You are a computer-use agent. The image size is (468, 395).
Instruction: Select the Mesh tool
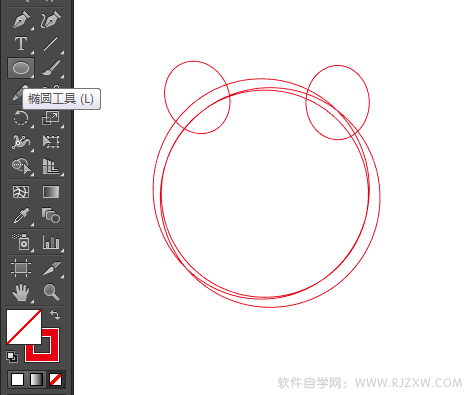[21, 192]
